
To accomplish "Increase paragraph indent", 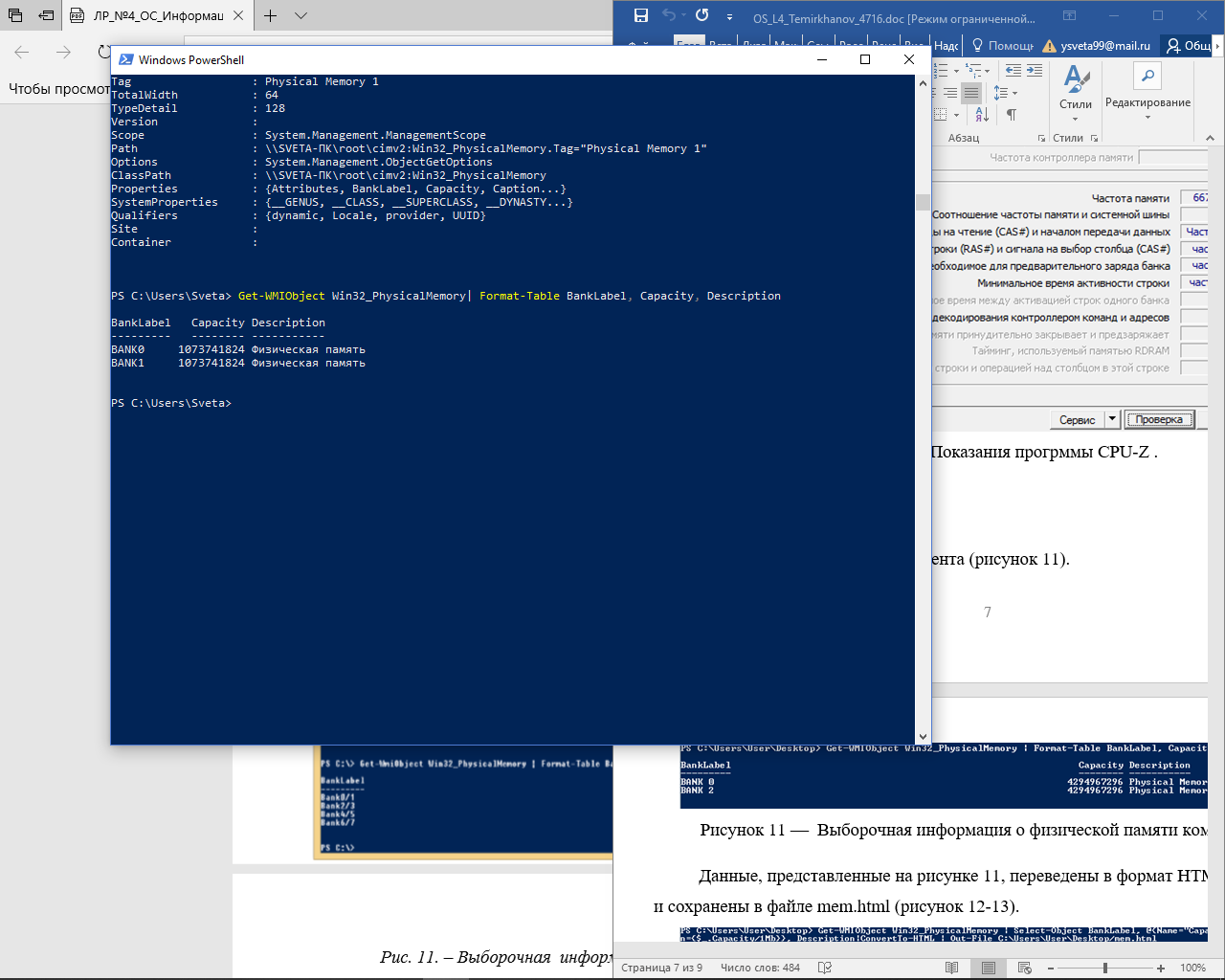I will pos(1035,71).
